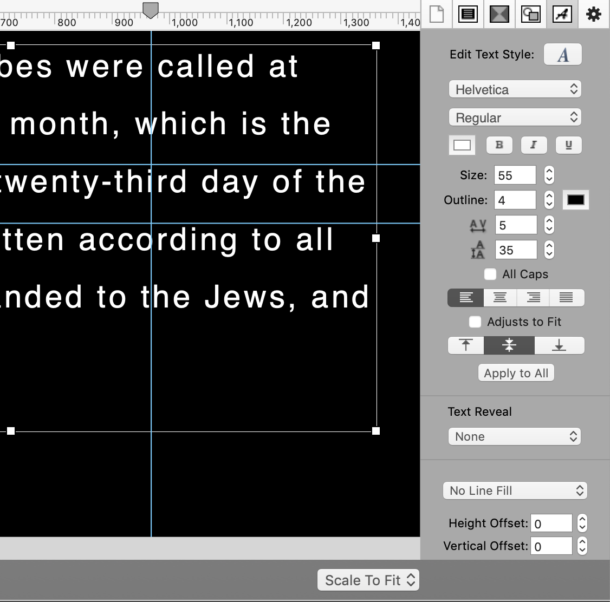Open the text properties tab icon
This screenshot has height=602, width=610.
tap(562, 14)
